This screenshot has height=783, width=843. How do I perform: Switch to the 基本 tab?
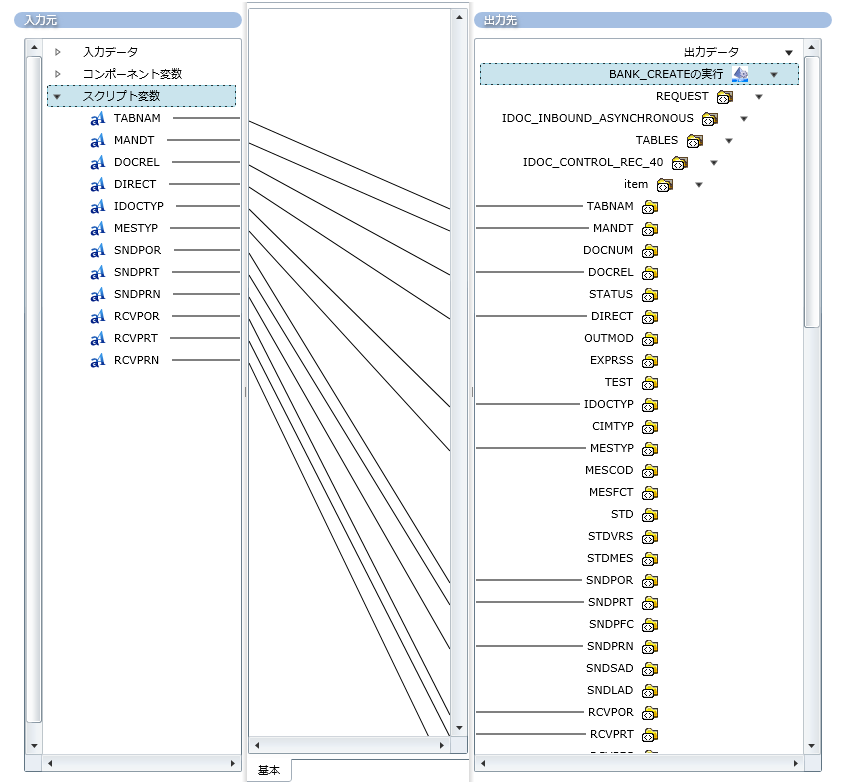click(x=269, y=770)
